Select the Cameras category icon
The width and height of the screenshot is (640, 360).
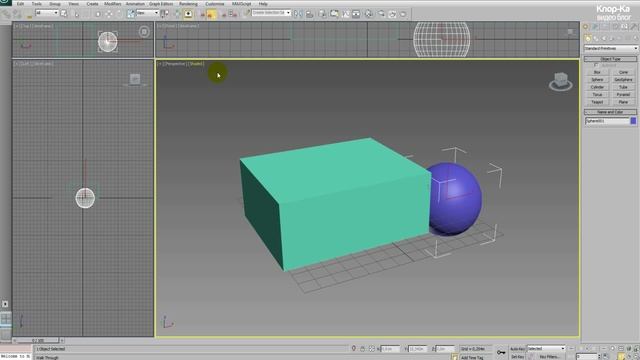(x=612, y=38)
